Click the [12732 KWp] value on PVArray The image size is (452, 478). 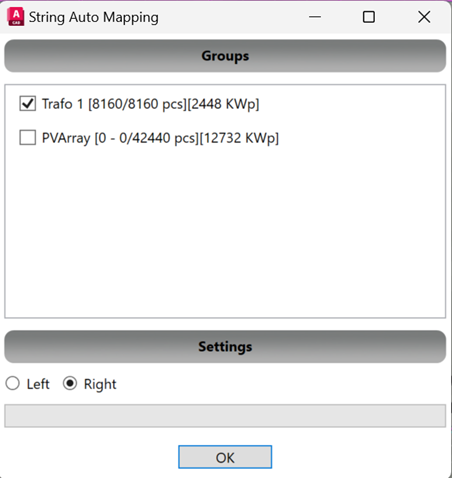[239, 138]
